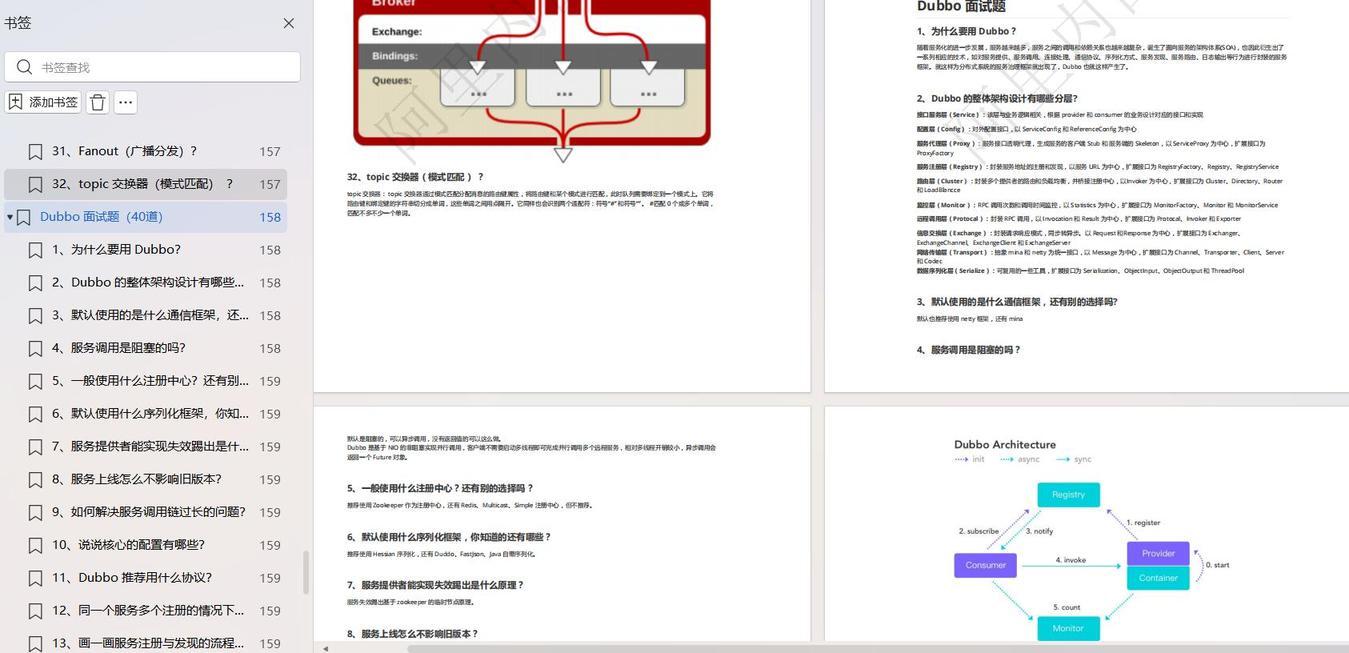Click bookmark icon beside 32、topic 交换器
Image resolution: width=1349 pixels, height=653 pixels.
35,184
